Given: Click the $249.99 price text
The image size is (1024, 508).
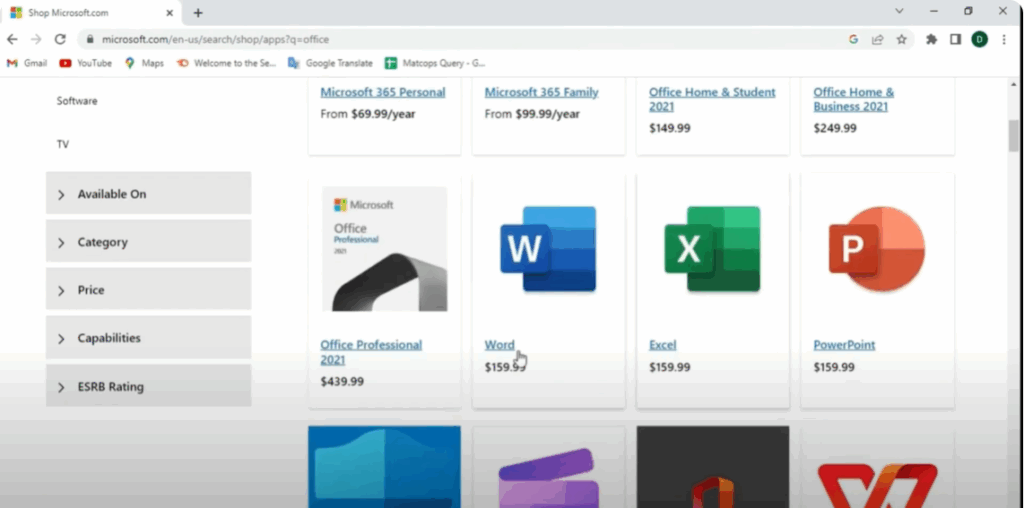Looking at the screenshot, I should pyautogui.click(x=835, y=128).
